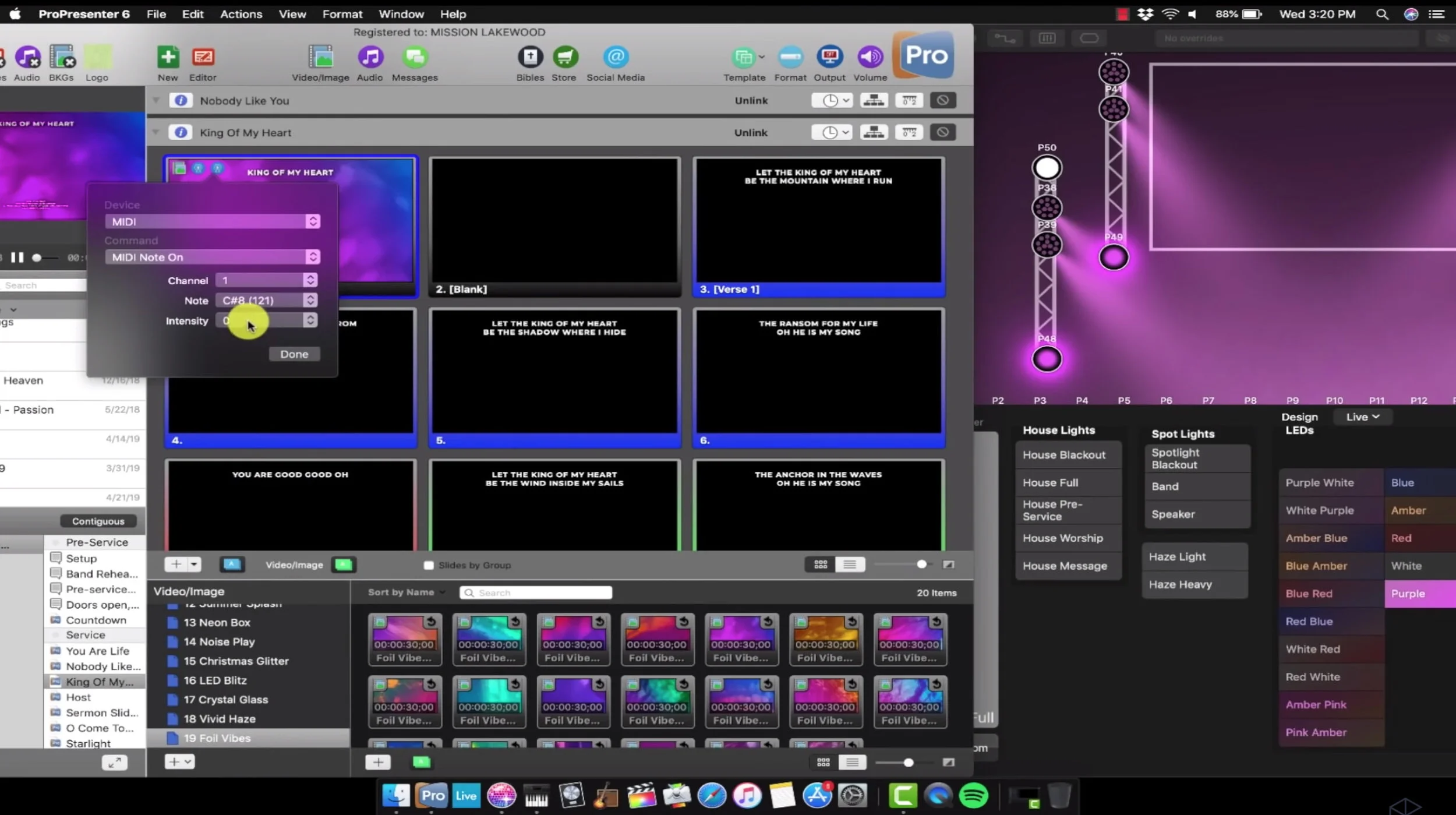Click the disable icon for King Of My Heart
The image size is (1456, 815).
coord(942,132)
